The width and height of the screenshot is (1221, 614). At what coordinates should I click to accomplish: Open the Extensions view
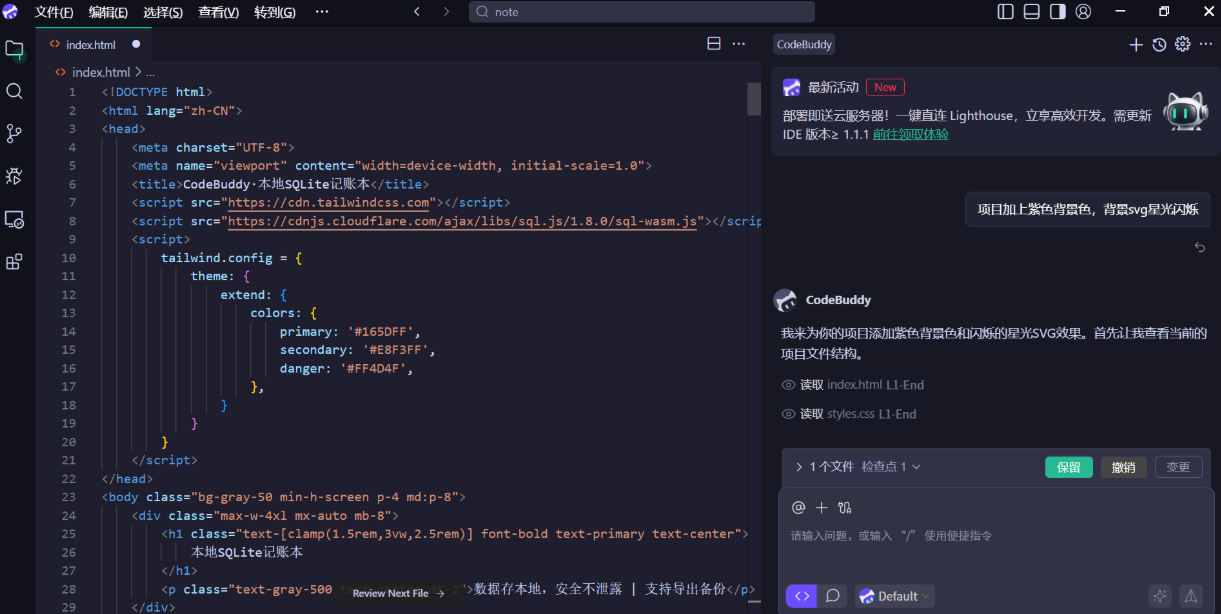pyautogui.click(x=14, y=262)
